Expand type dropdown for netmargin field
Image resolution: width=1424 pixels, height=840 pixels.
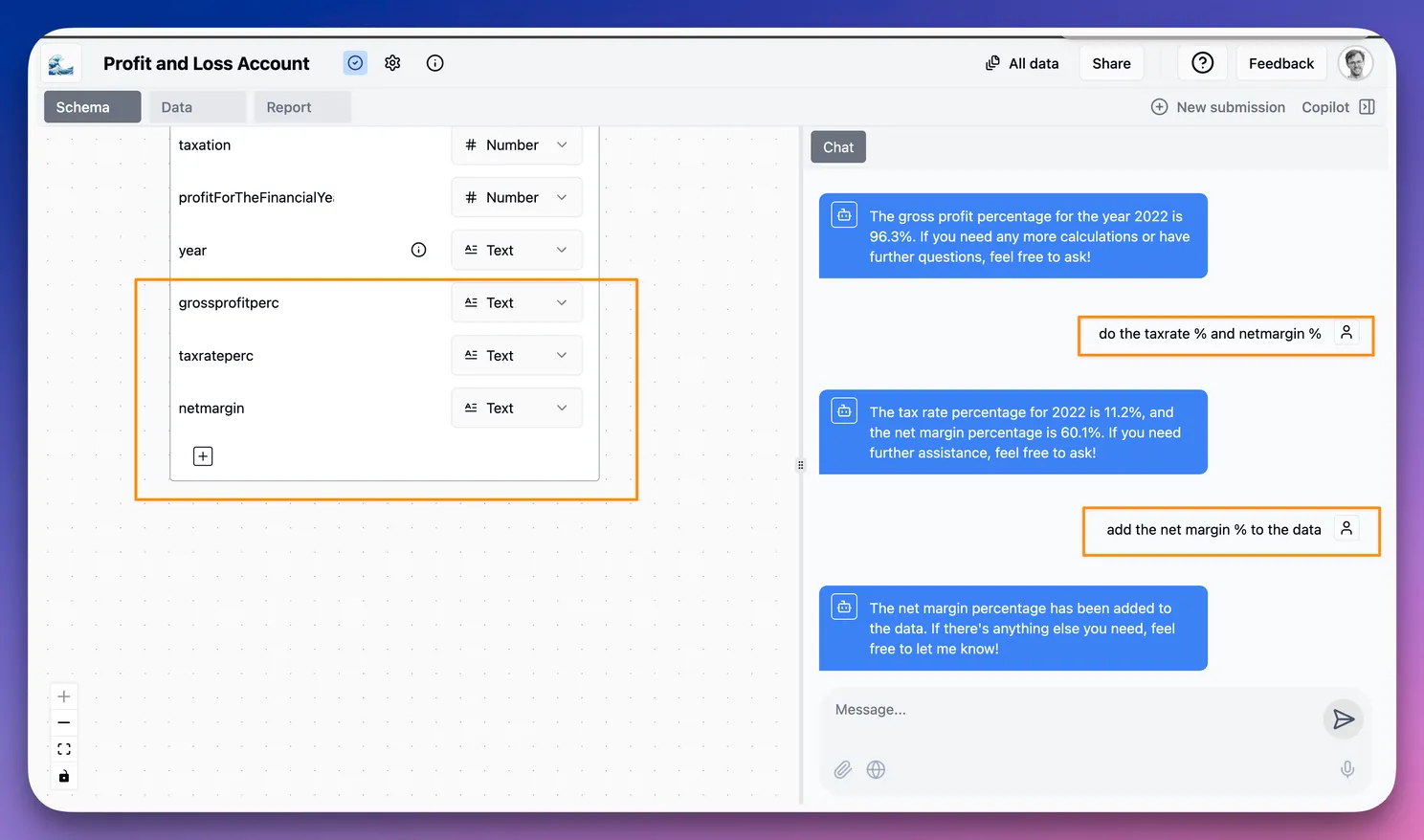point(516,409)
